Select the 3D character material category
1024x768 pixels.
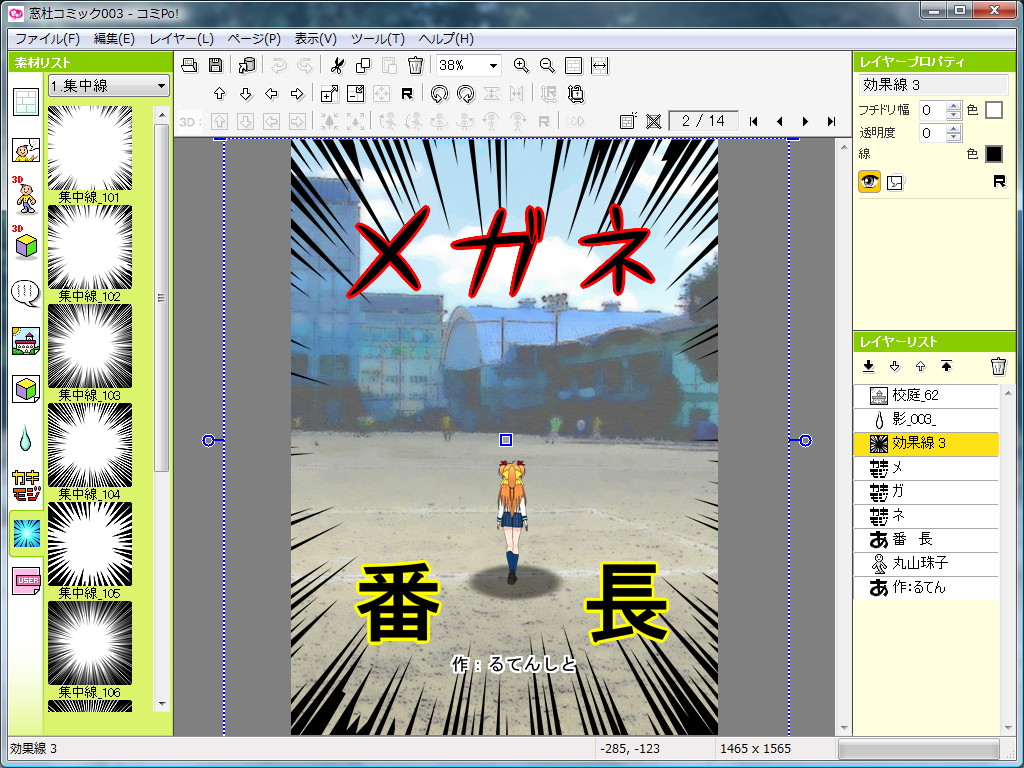26,195
